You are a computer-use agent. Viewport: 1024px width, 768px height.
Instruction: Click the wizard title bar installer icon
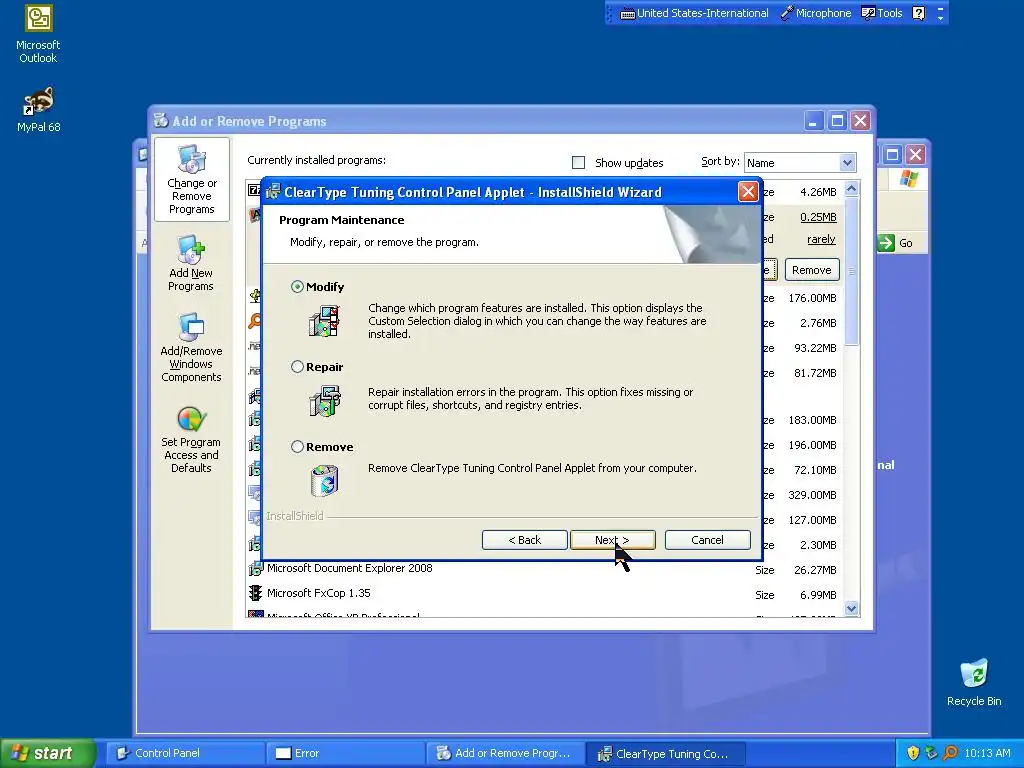click(x=273, y=192)
